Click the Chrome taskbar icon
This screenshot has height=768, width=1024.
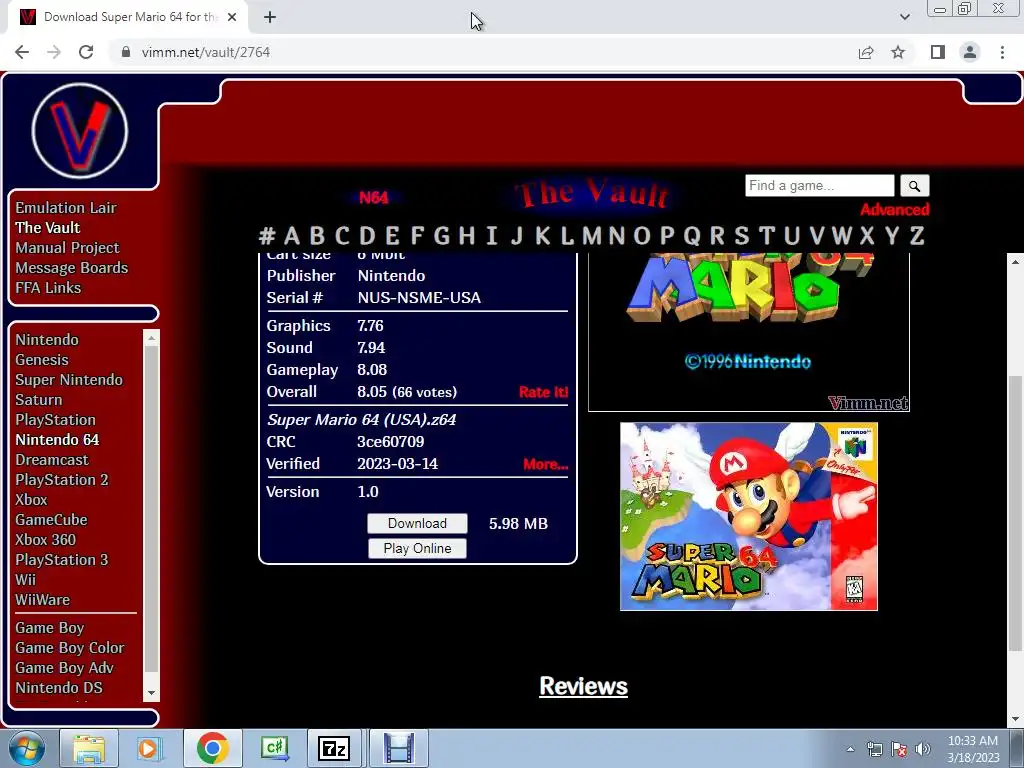click(x=212, y=748)
